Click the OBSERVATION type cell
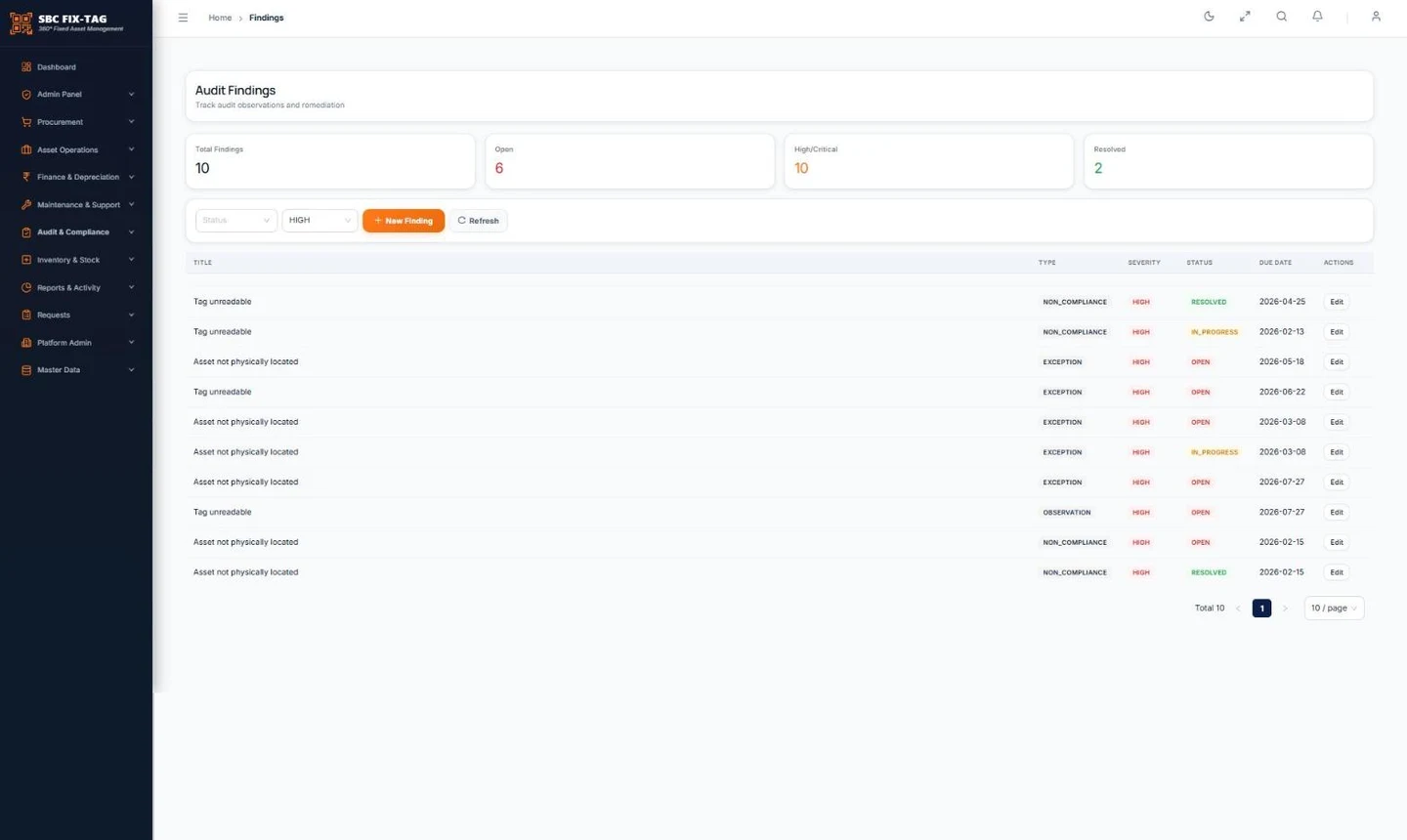Image resolution: width=1407 pixels, height=840 pixels. 1067,512
